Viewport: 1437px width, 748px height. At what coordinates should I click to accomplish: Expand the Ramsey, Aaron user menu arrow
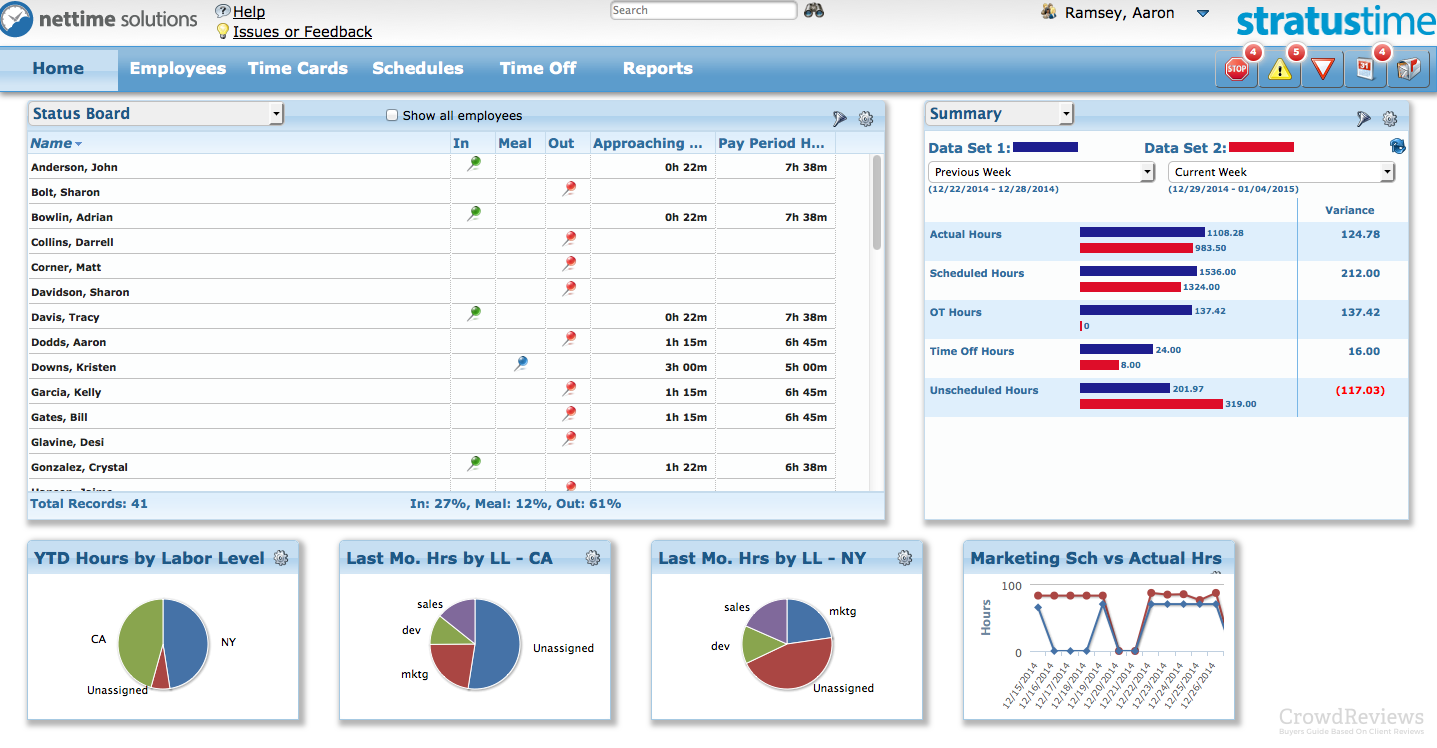(1203, 14)
